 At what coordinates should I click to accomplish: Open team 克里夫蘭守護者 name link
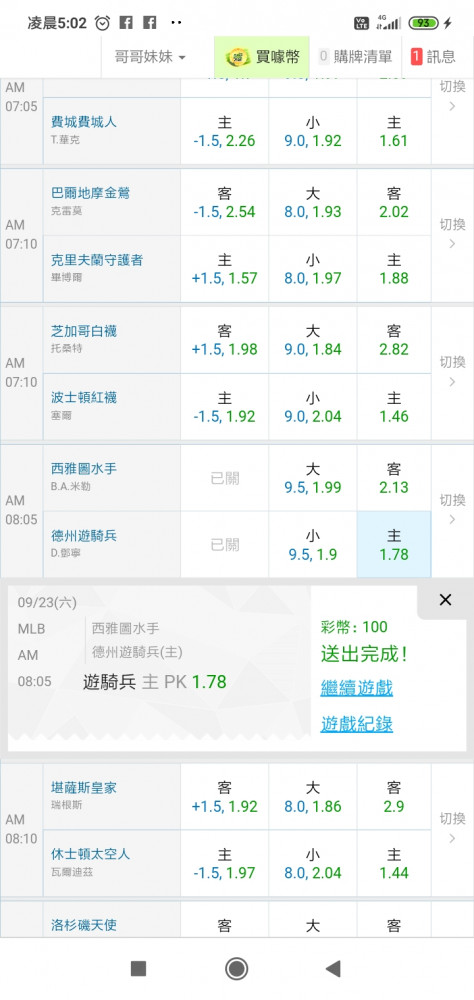pyautogui.click(x=96, y=260)
